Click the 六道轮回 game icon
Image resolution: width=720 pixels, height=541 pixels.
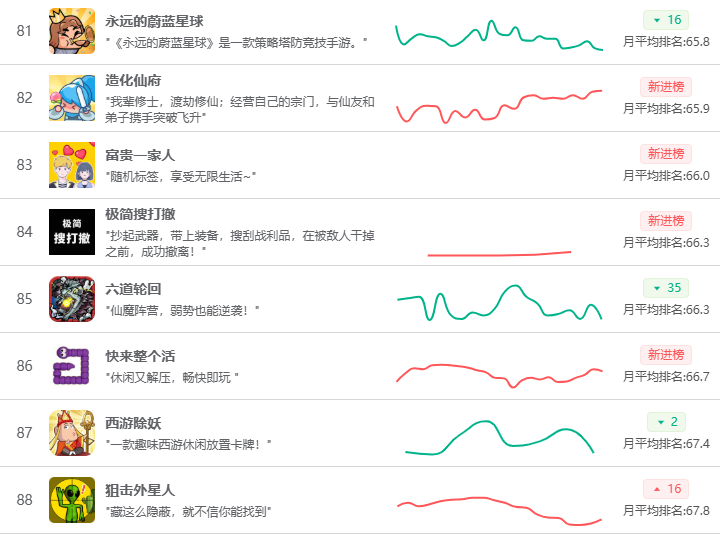72,299
